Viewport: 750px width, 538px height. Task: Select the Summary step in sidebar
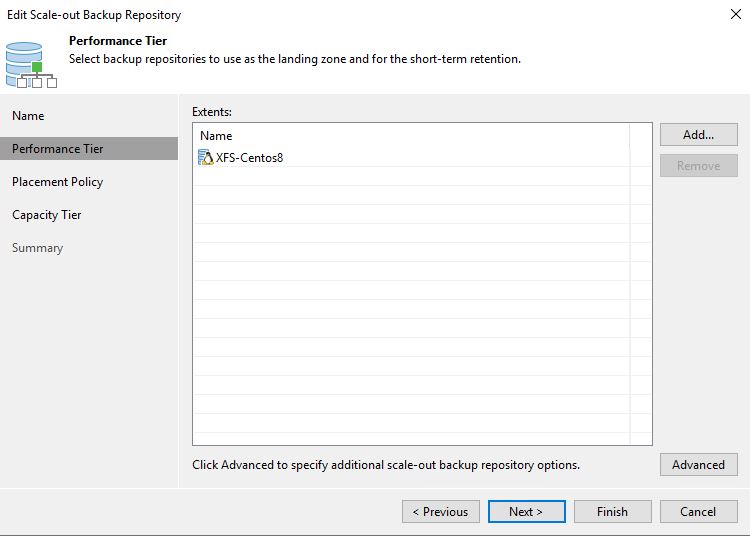click(x=37, y=248)
